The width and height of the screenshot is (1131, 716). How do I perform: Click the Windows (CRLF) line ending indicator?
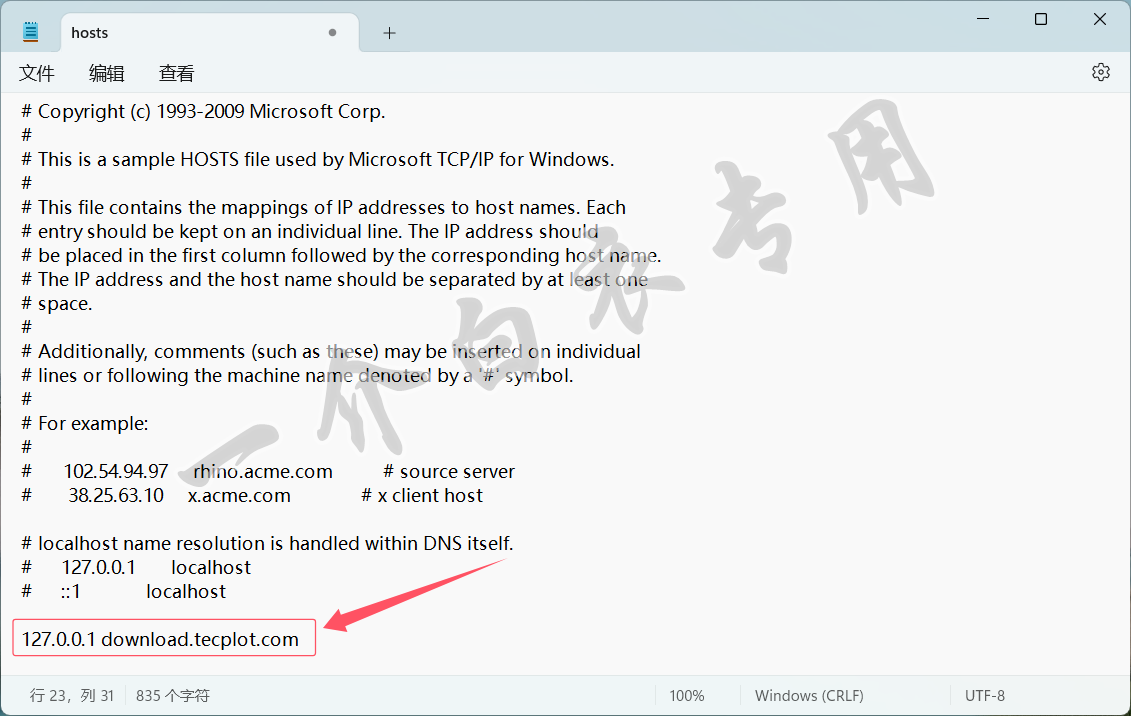coord(809,696)
